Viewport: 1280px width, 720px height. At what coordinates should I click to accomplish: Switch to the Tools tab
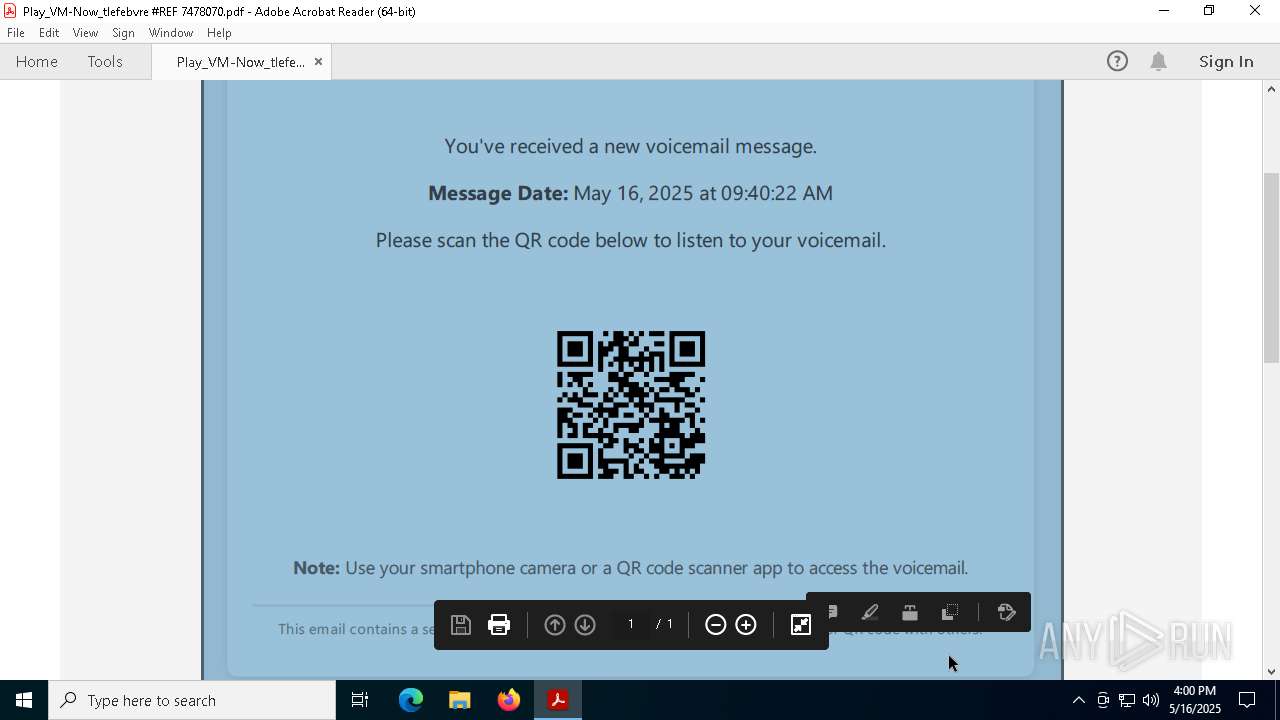[105, 61]
